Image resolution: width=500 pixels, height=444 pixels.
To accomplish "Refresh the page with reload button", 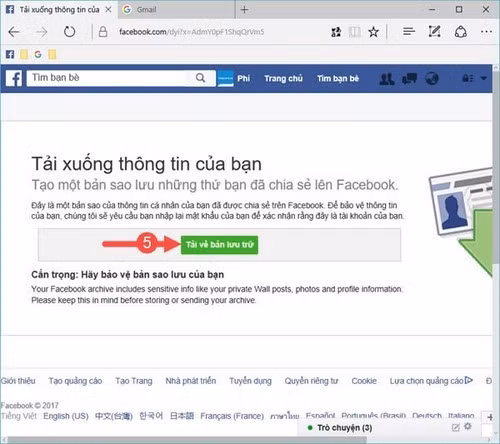I will pos(69,32).
